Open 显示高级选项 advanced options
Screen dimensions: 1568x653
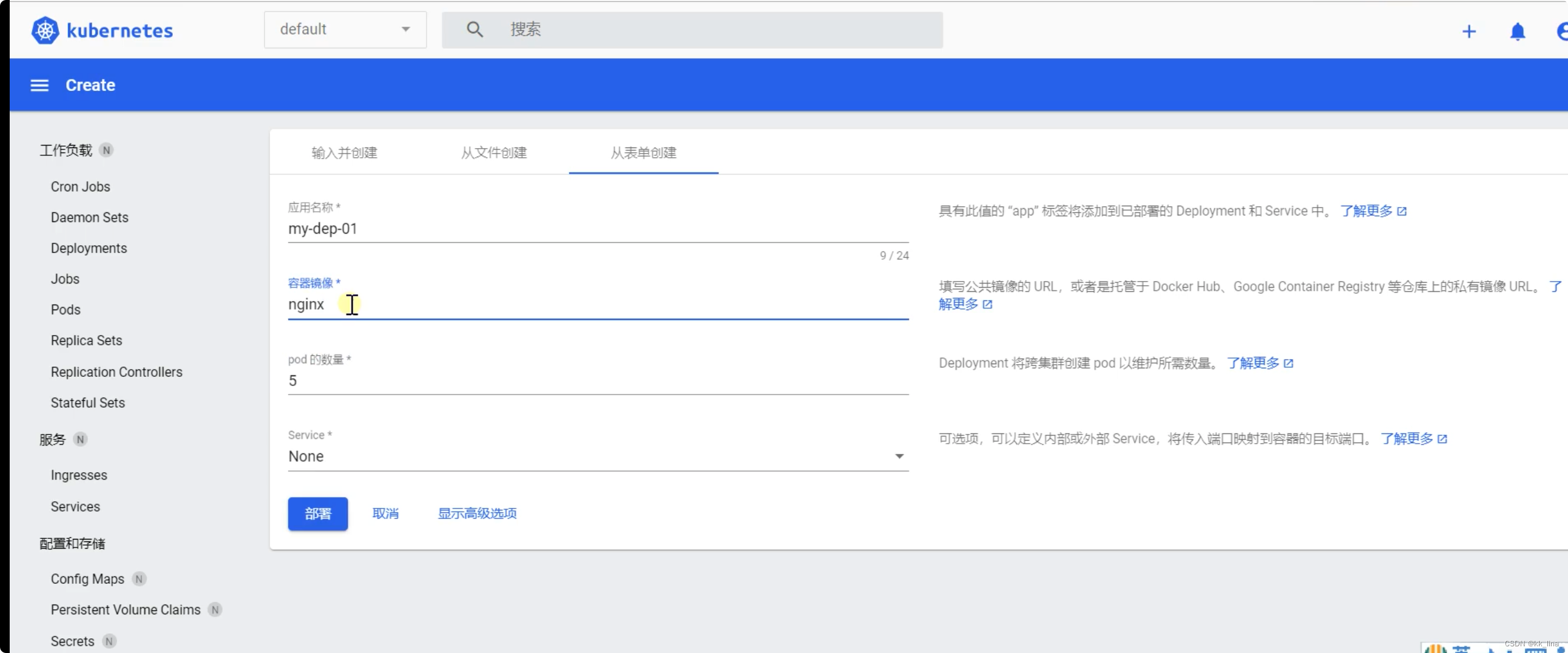[476, 513]
